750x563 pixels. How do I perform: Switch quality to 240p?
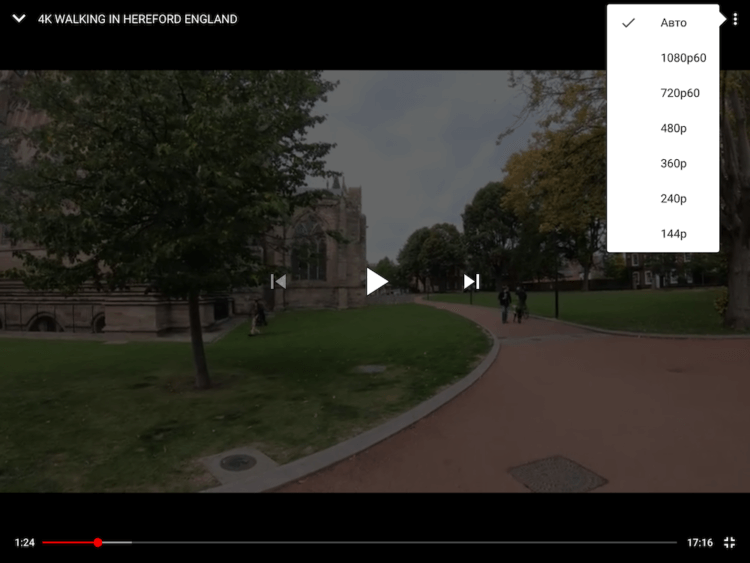[663, 199]
